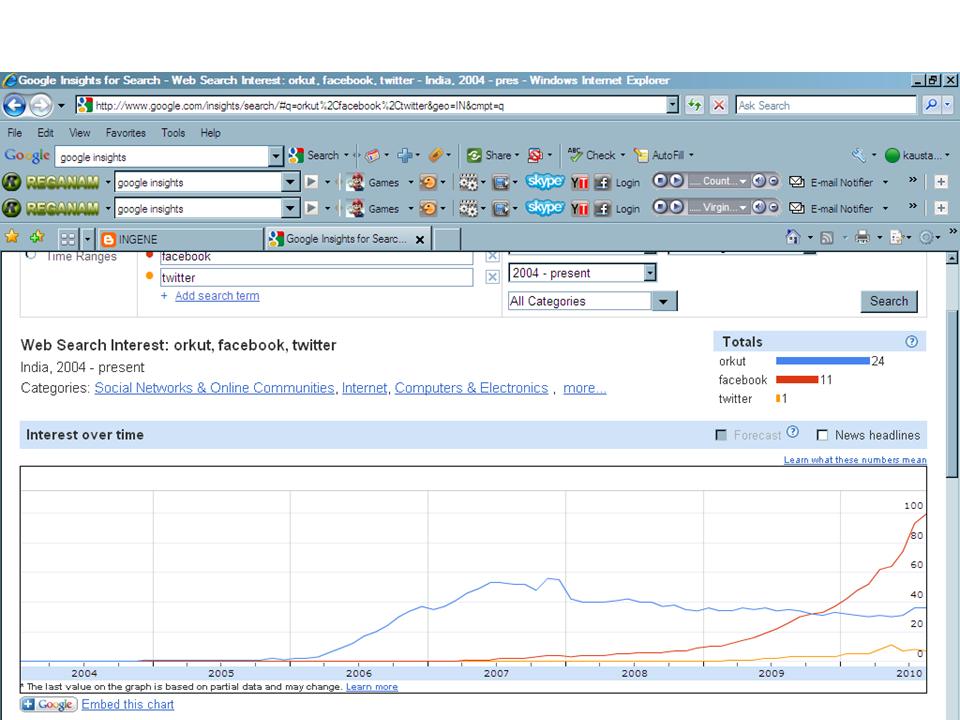Open the Count... radio station dropdown
The image size is (960, 720).
[743, 182]
